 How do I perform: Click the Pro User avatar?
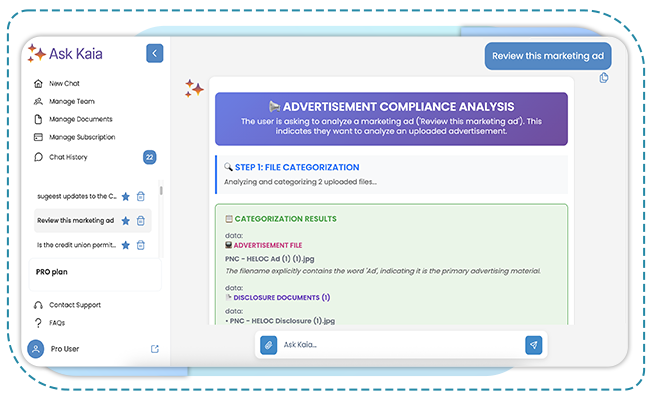coord(36,349)
